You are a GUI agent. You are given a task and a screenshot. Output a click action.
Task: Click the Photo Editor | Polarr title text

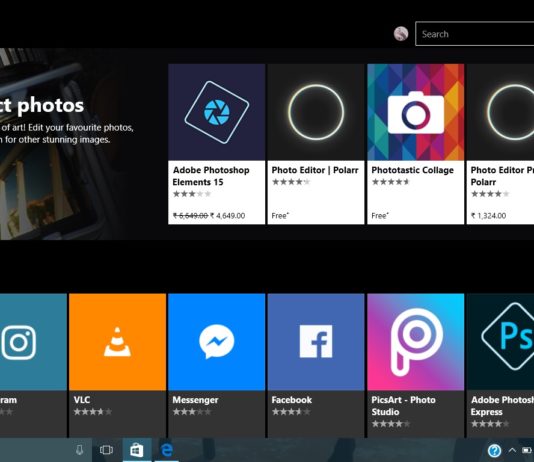315,170
